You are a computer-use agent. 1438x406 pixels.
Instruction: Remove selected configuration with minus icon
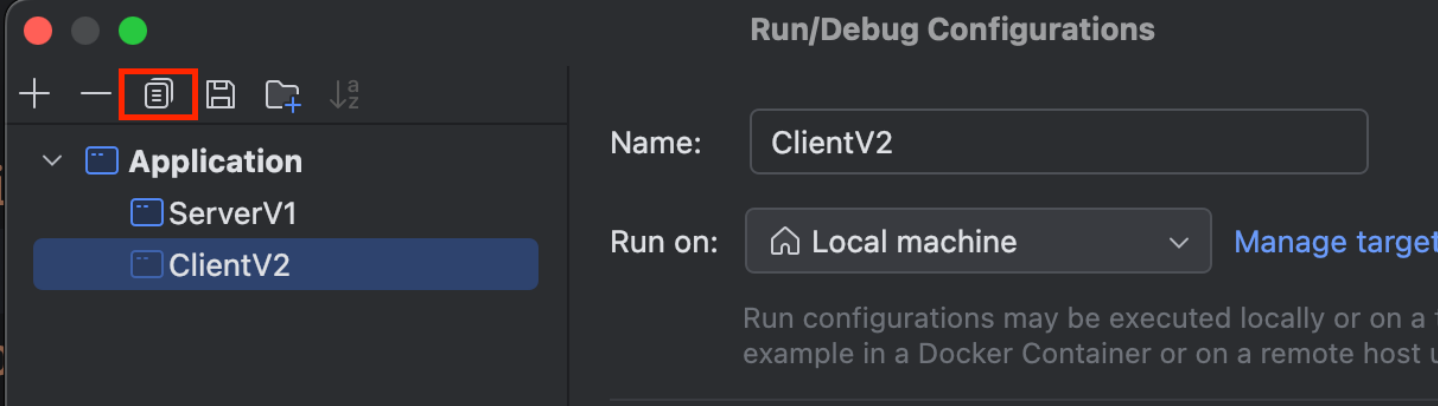tap(96, 95)
